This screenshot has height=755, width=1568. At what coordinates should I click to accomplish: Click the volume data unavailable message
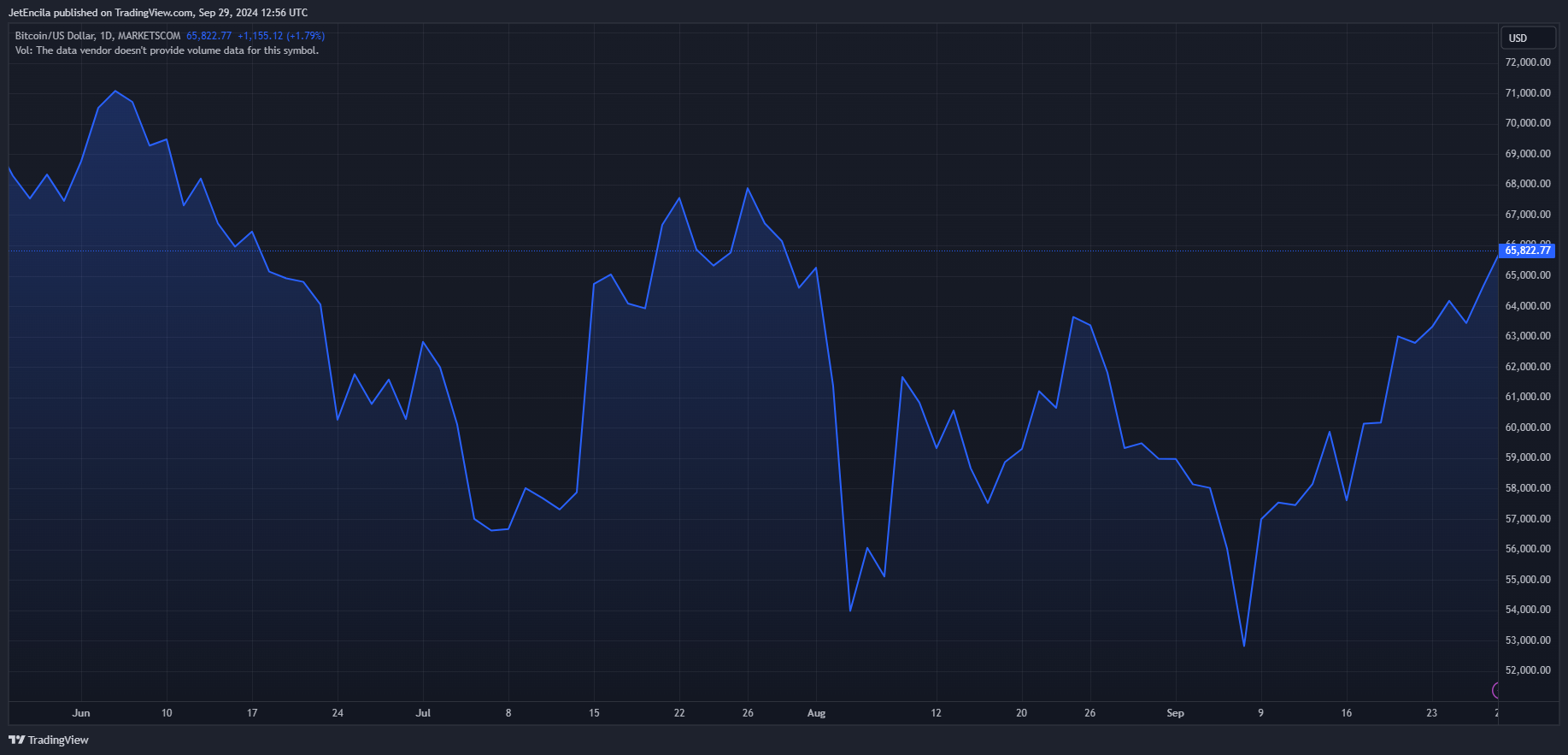[x=167, y=50]
